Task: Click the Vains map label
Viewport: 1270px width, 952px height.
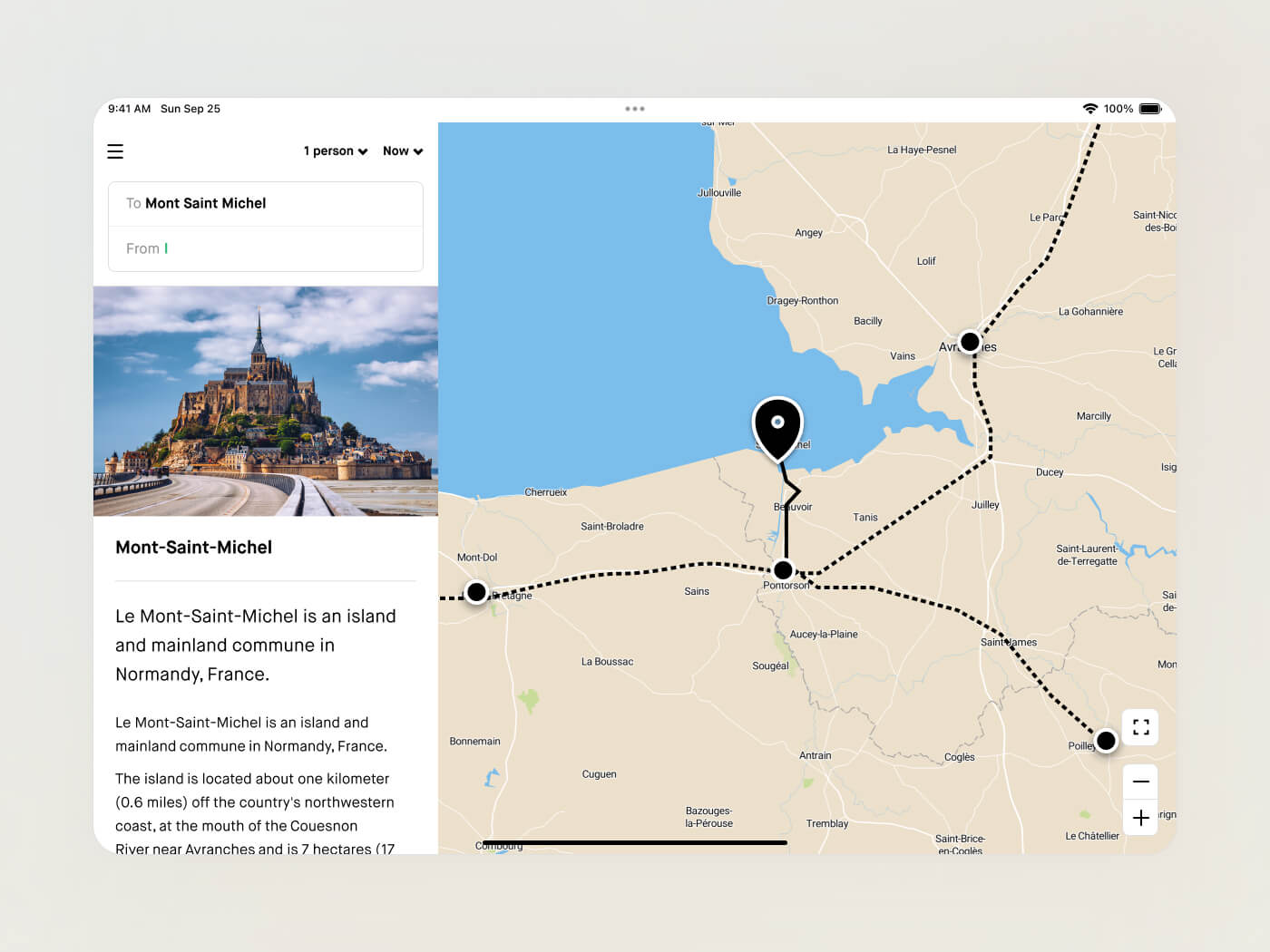Action: (x=903, y=356)
